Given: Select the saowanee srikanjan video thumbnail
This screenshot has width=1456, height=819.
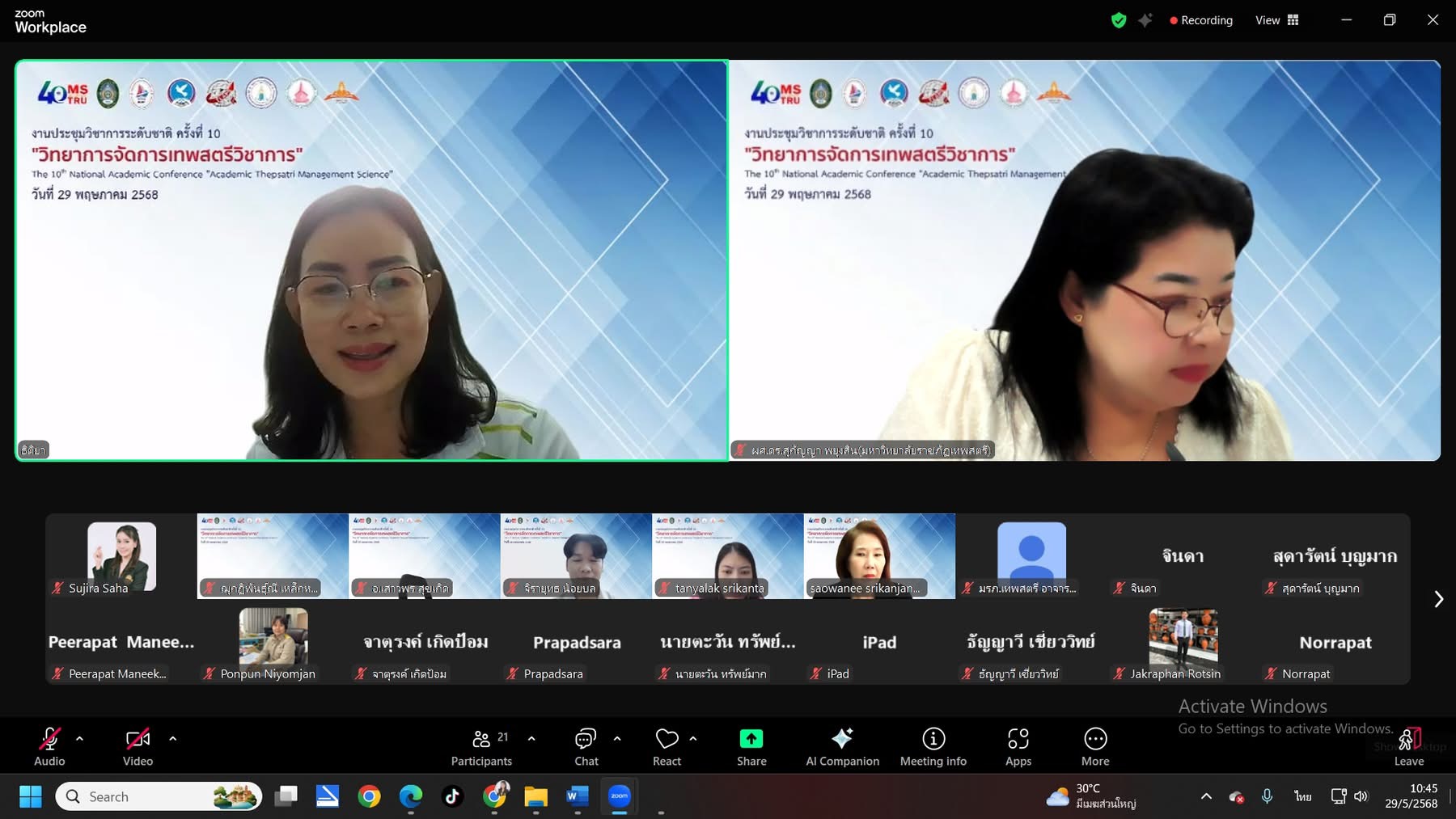Looking at the screenshot, I should [879, 555].
